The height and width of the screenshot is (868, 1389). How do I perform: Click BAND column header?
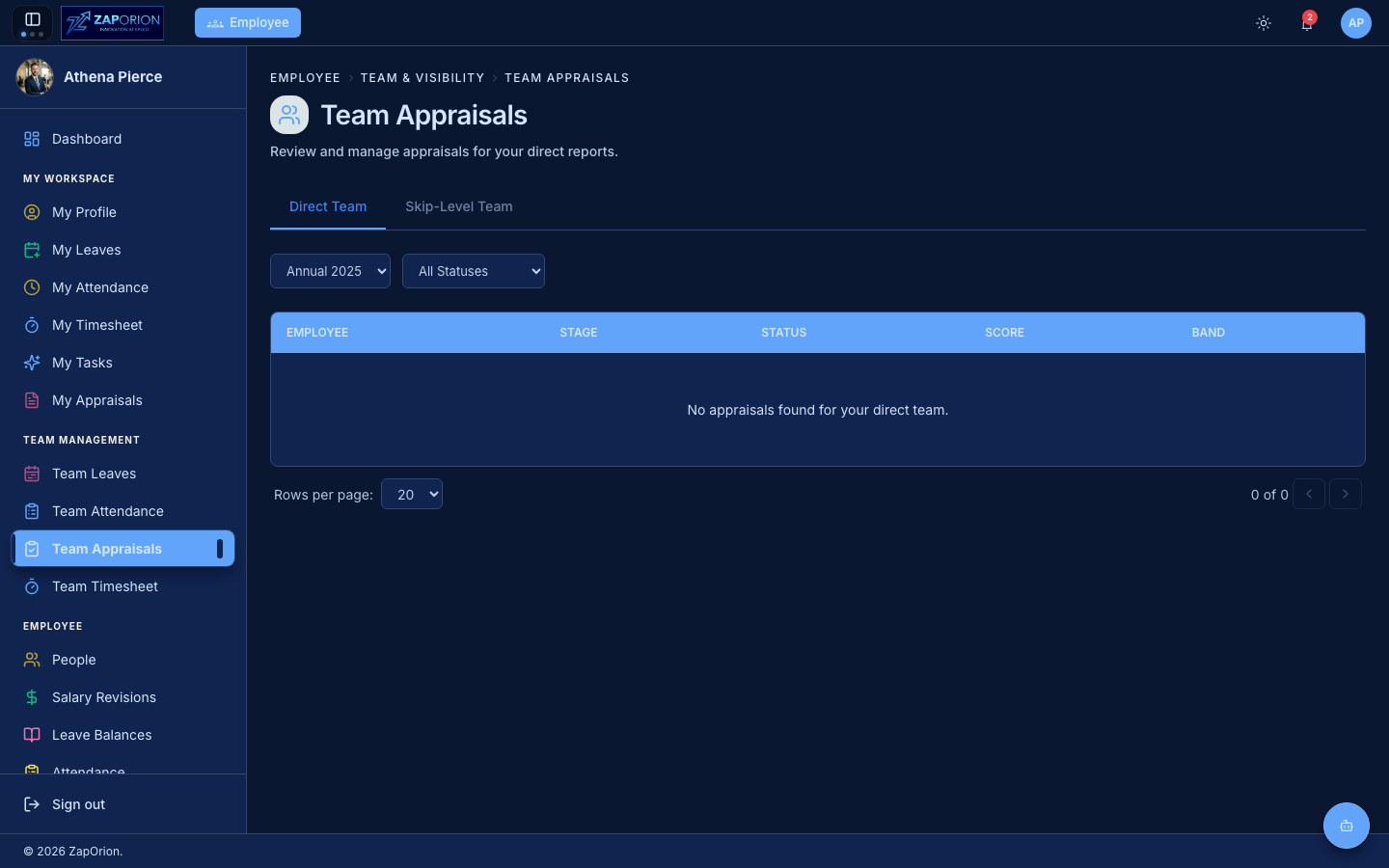point(1209,333)
